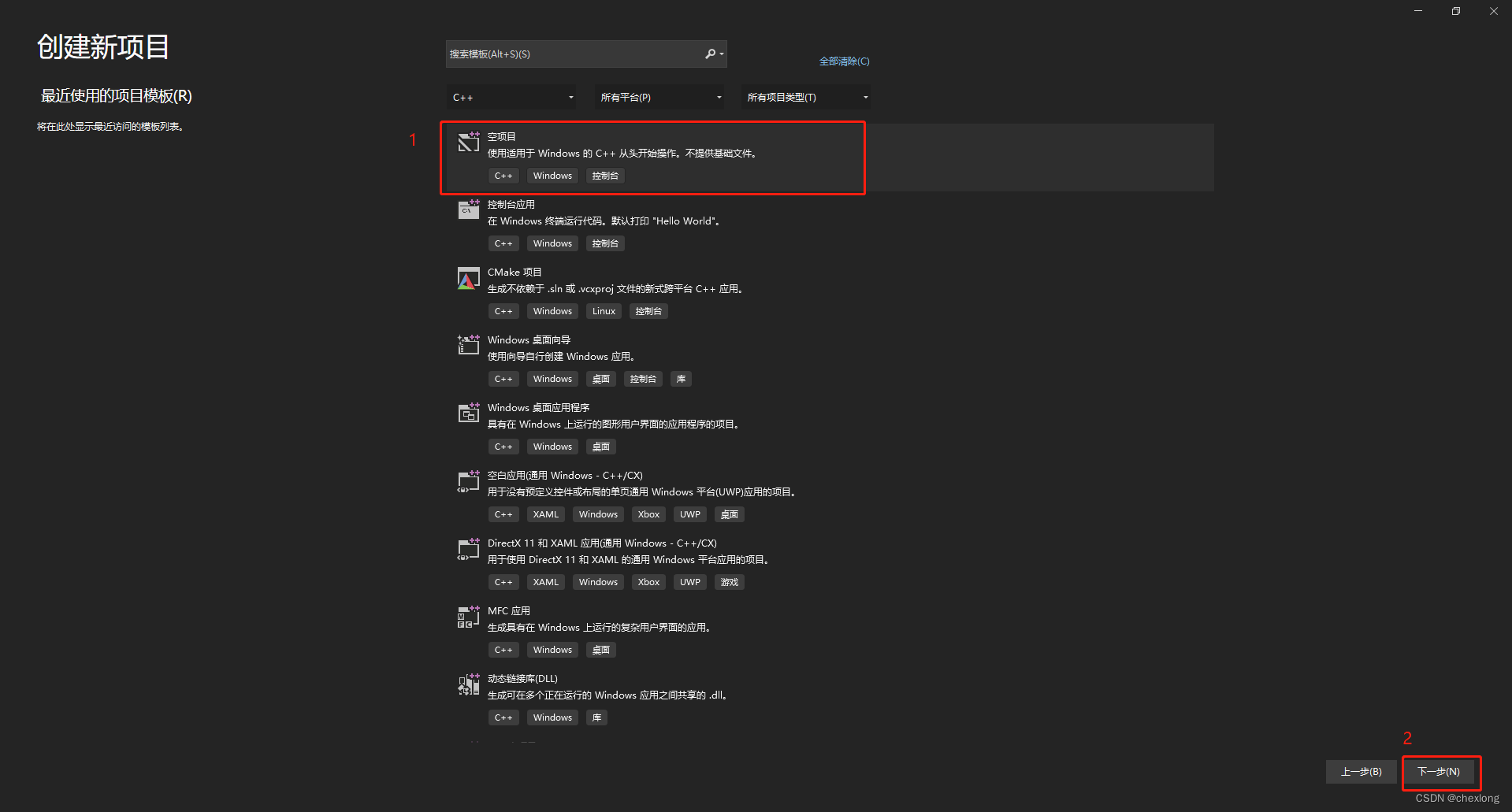
Task: Open the 所有平台(P) platform filter dropdown
Action: point(659,98)
